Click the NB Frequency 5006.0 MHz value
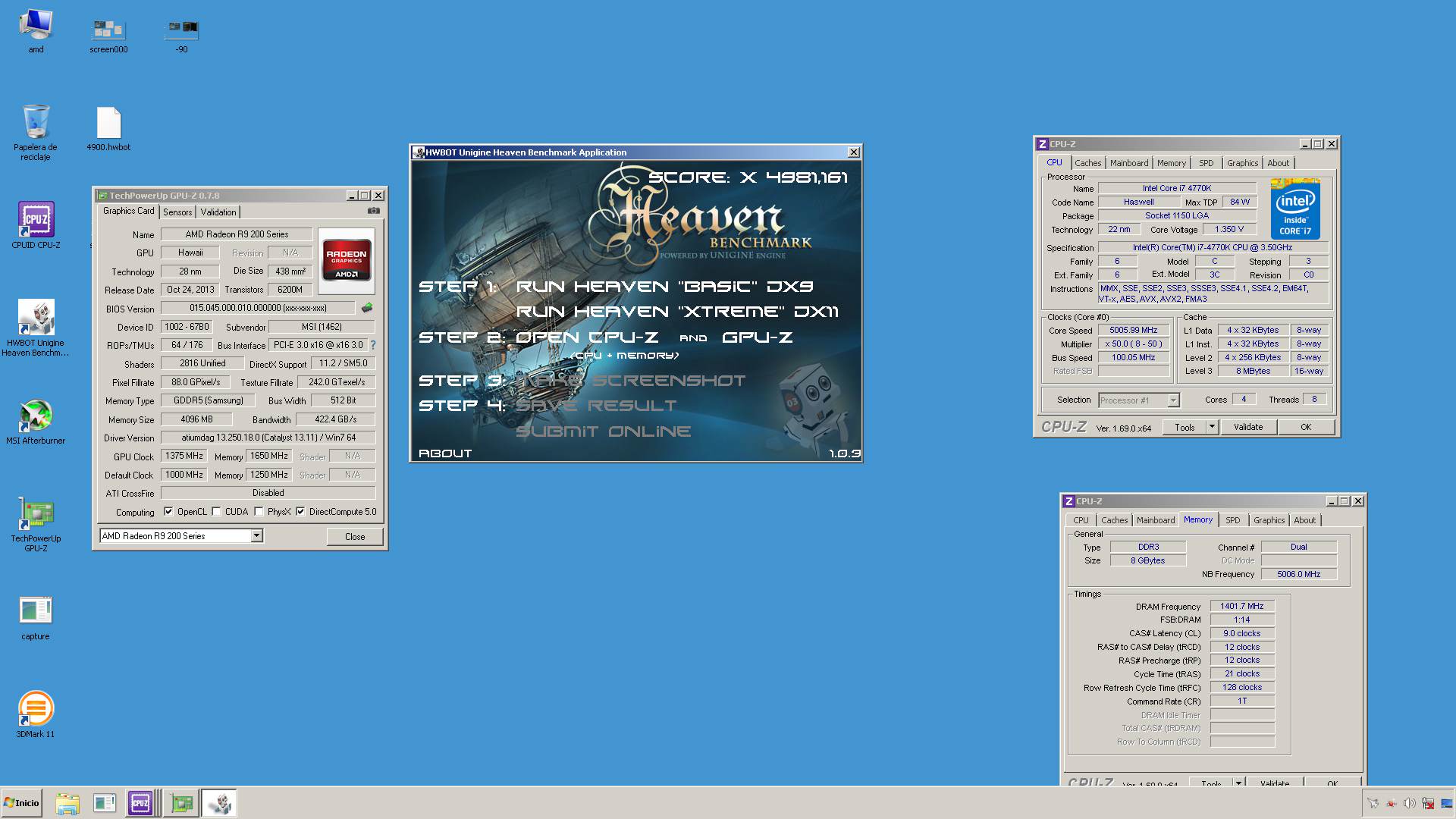This screenshot has width=1456, height=819. [x=1298, y=574]
